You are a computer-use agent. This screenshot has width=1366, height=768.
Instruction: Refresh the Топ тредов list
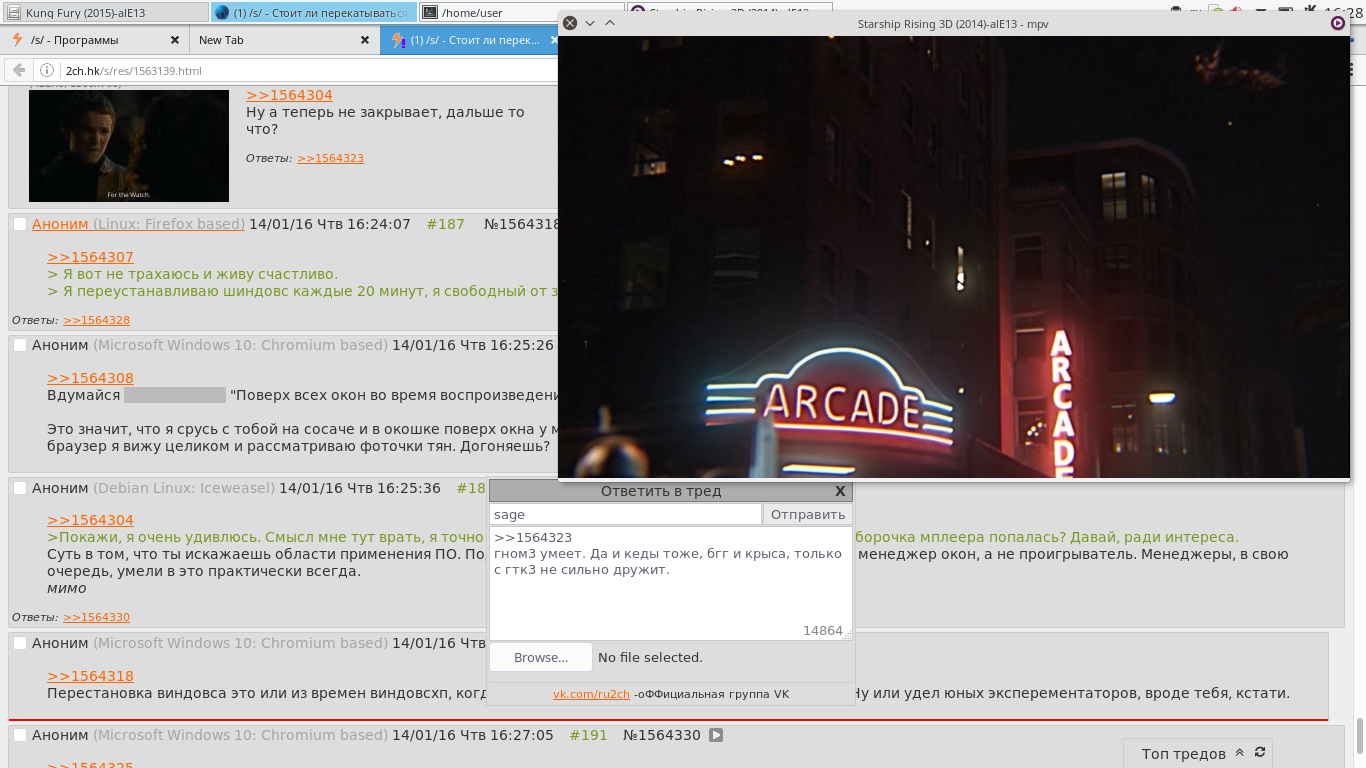[x=1260, y=753]
